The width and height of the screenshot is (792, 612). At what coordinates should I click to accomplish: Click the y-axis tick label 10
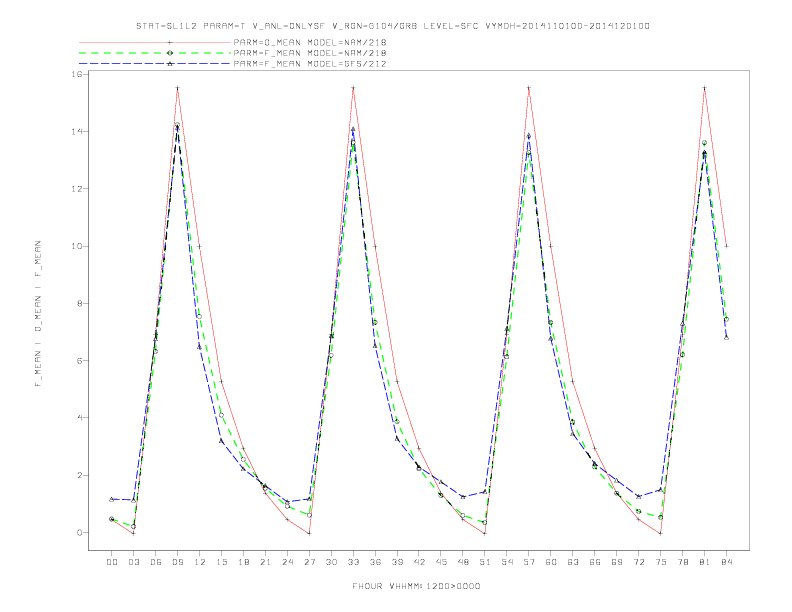77,246
